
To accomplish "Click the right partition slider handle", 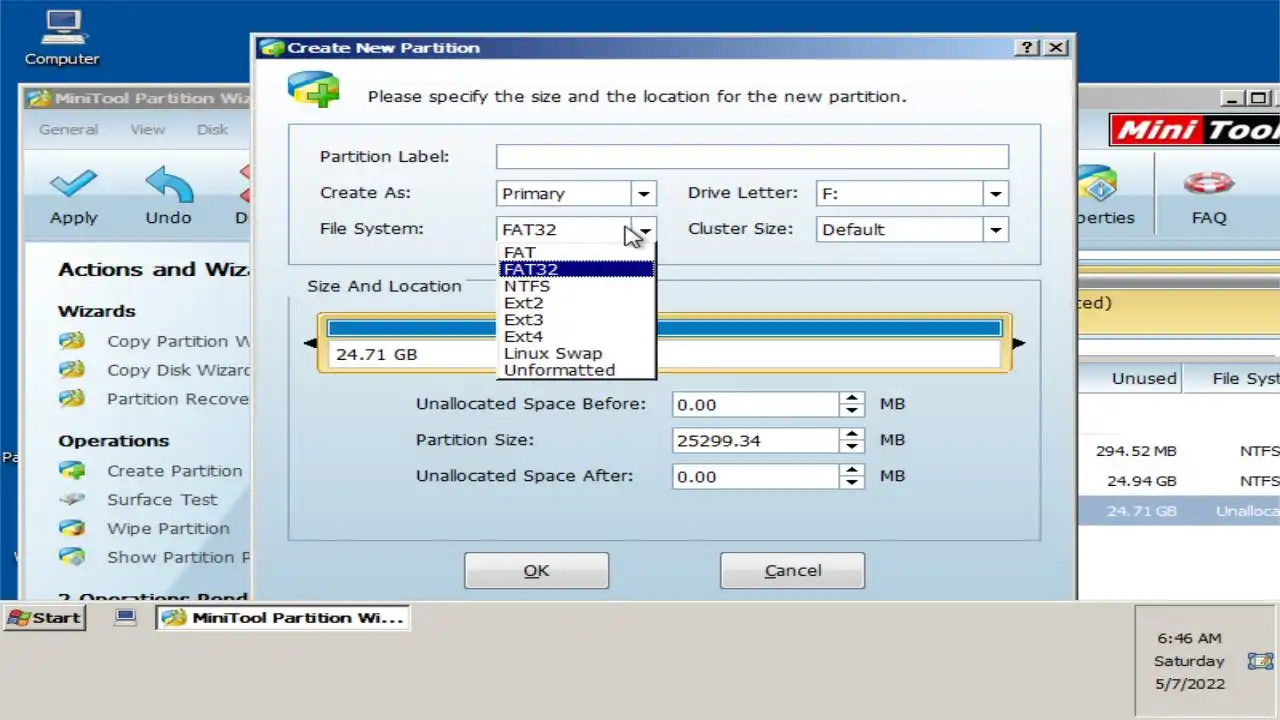I will (x=1019, y=343).
